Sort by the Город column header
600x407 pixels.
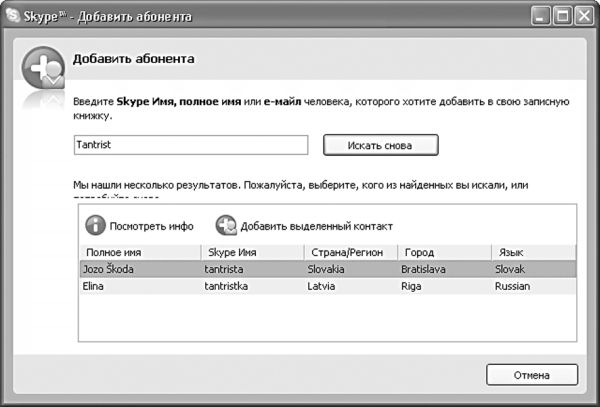[x=445, y=252]
